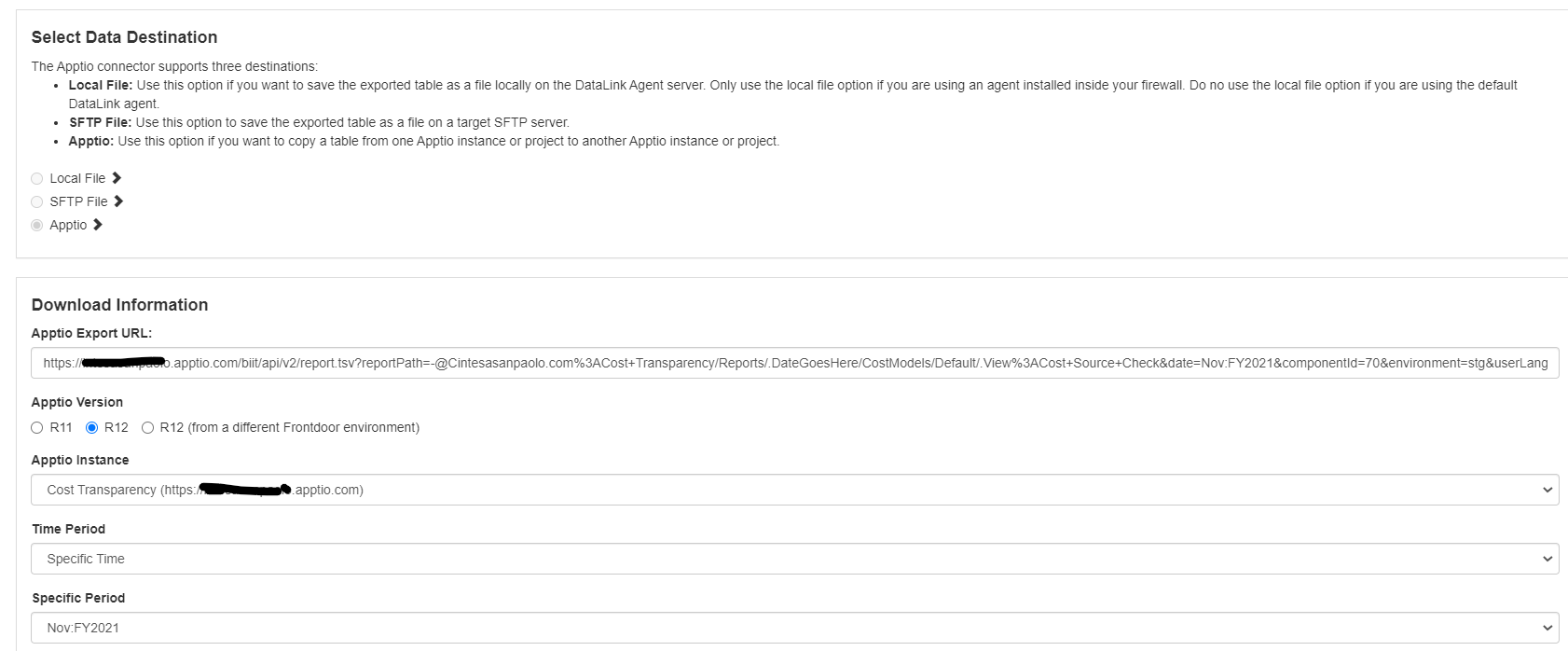Select the R12 different Frontdoor environment radio
This screenshot has width=1568, height=651.
(x=147, y=428)
